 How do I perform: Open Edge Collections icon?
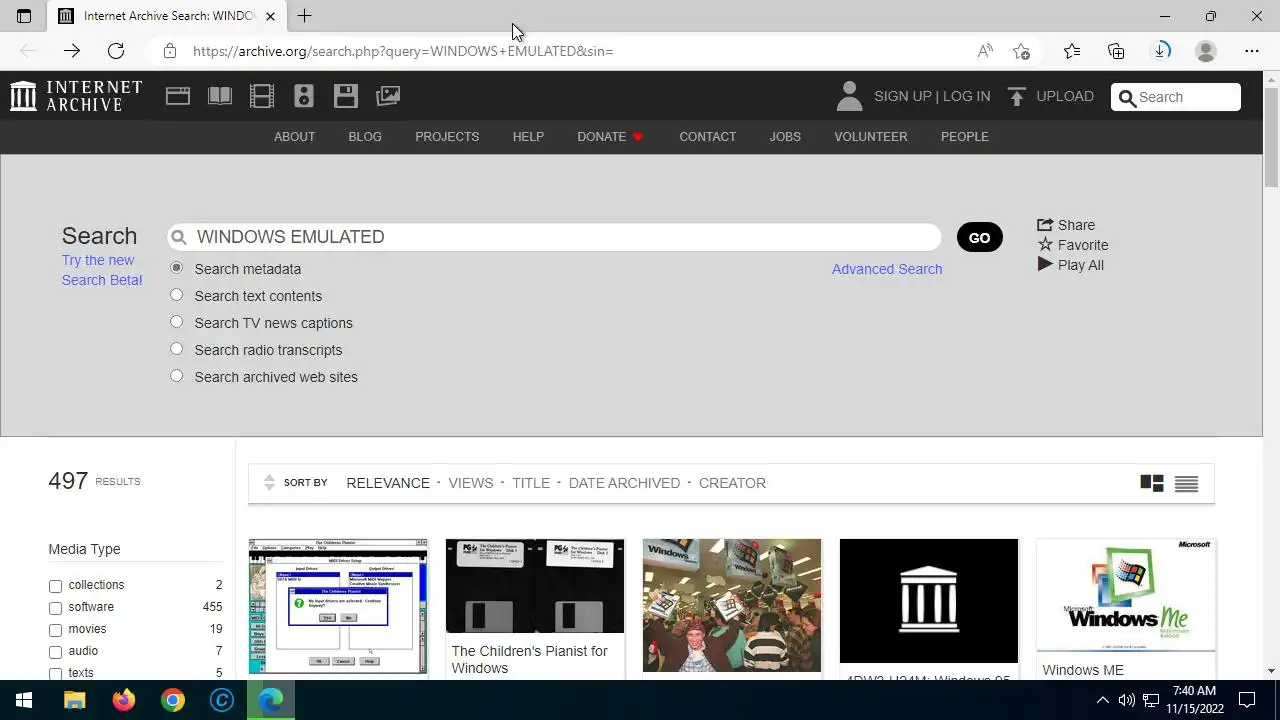click(1116, 51)
